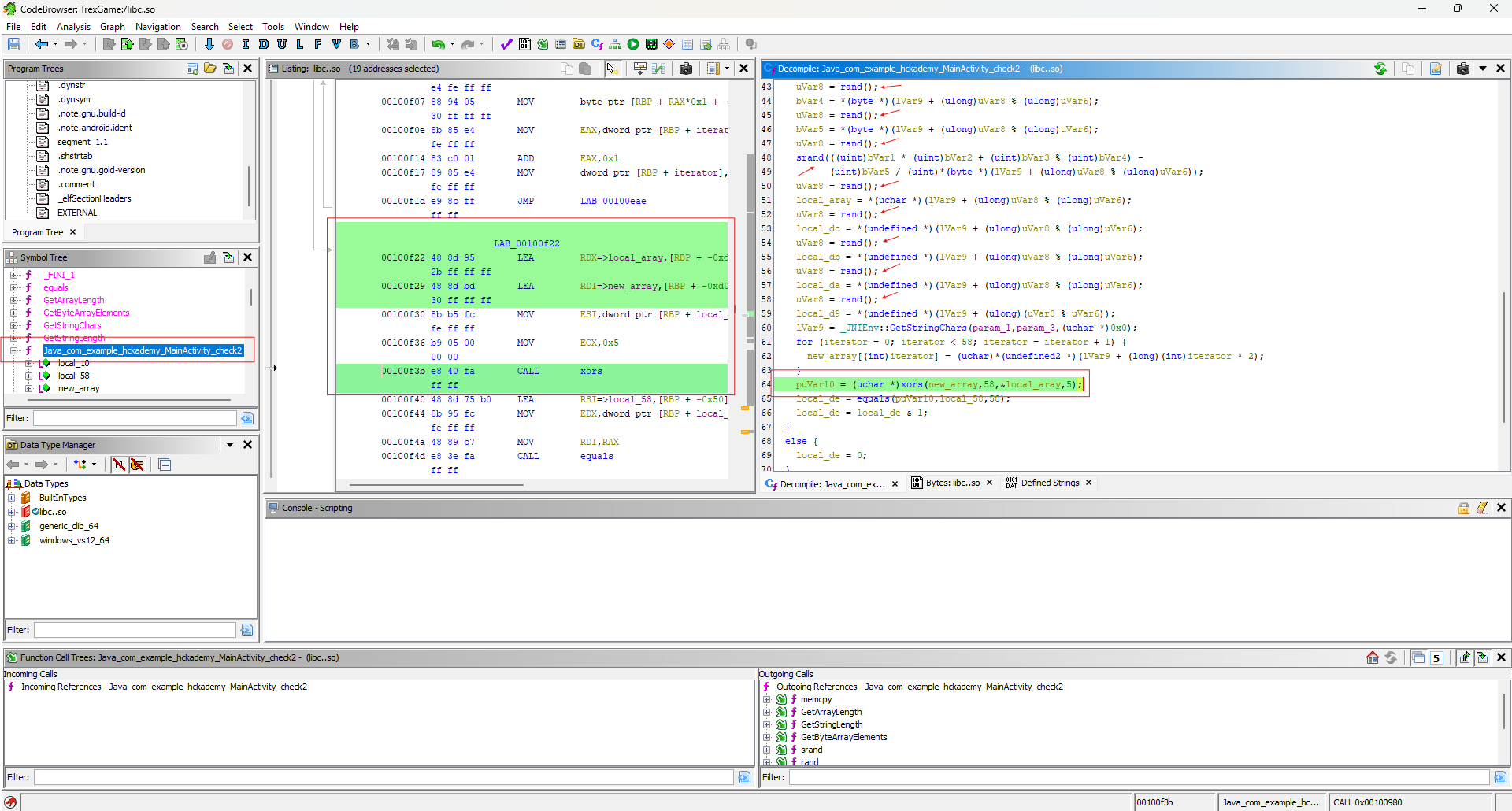This screenshot has height=811, width=1512.
Task: Open Decompile panel dropdown menu arrow
Action: (x=1483, y=69)
